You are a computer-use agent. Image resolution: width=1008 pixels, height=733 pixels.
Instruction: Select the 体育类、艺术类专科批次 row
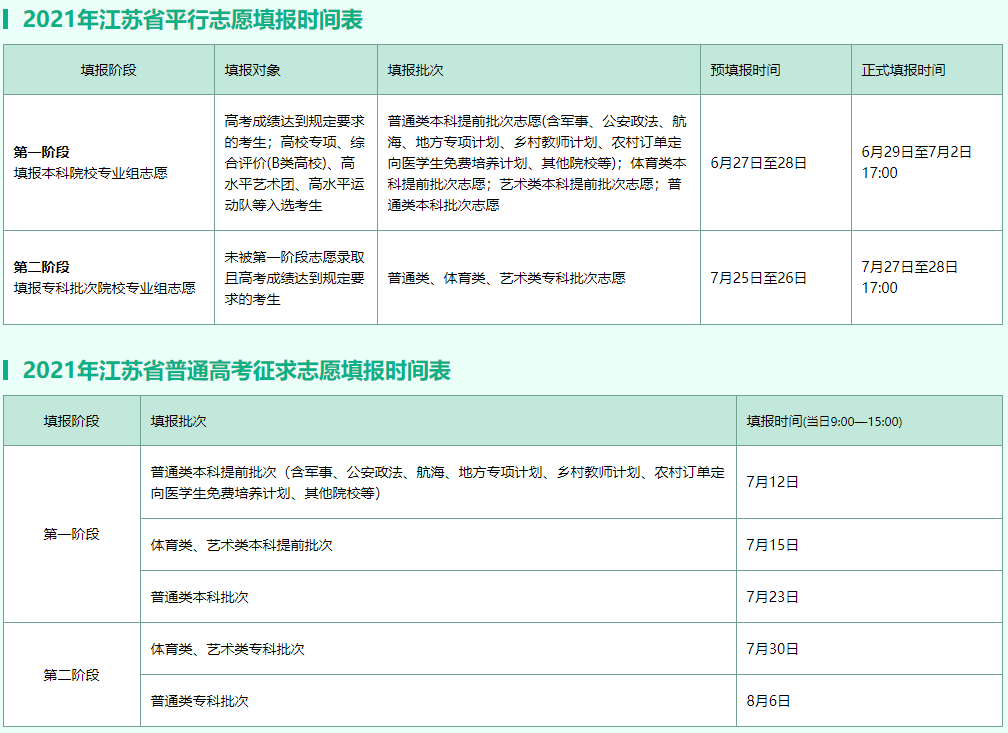click(227, 649)
